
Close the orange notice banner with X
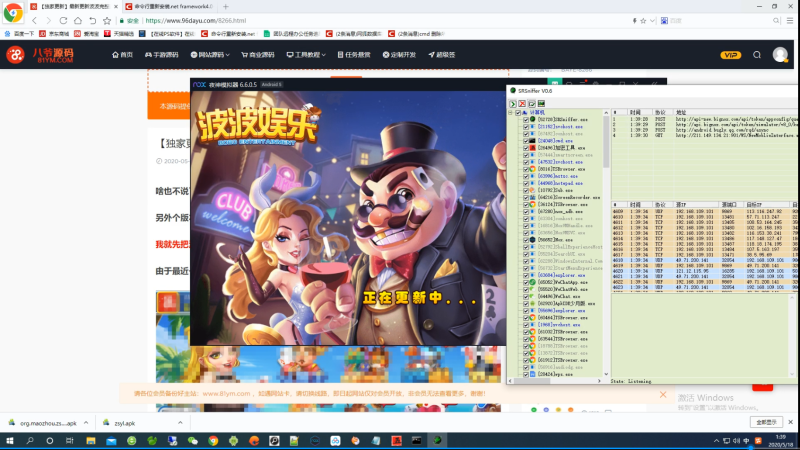pyautogui.click(x=663, y=394)
